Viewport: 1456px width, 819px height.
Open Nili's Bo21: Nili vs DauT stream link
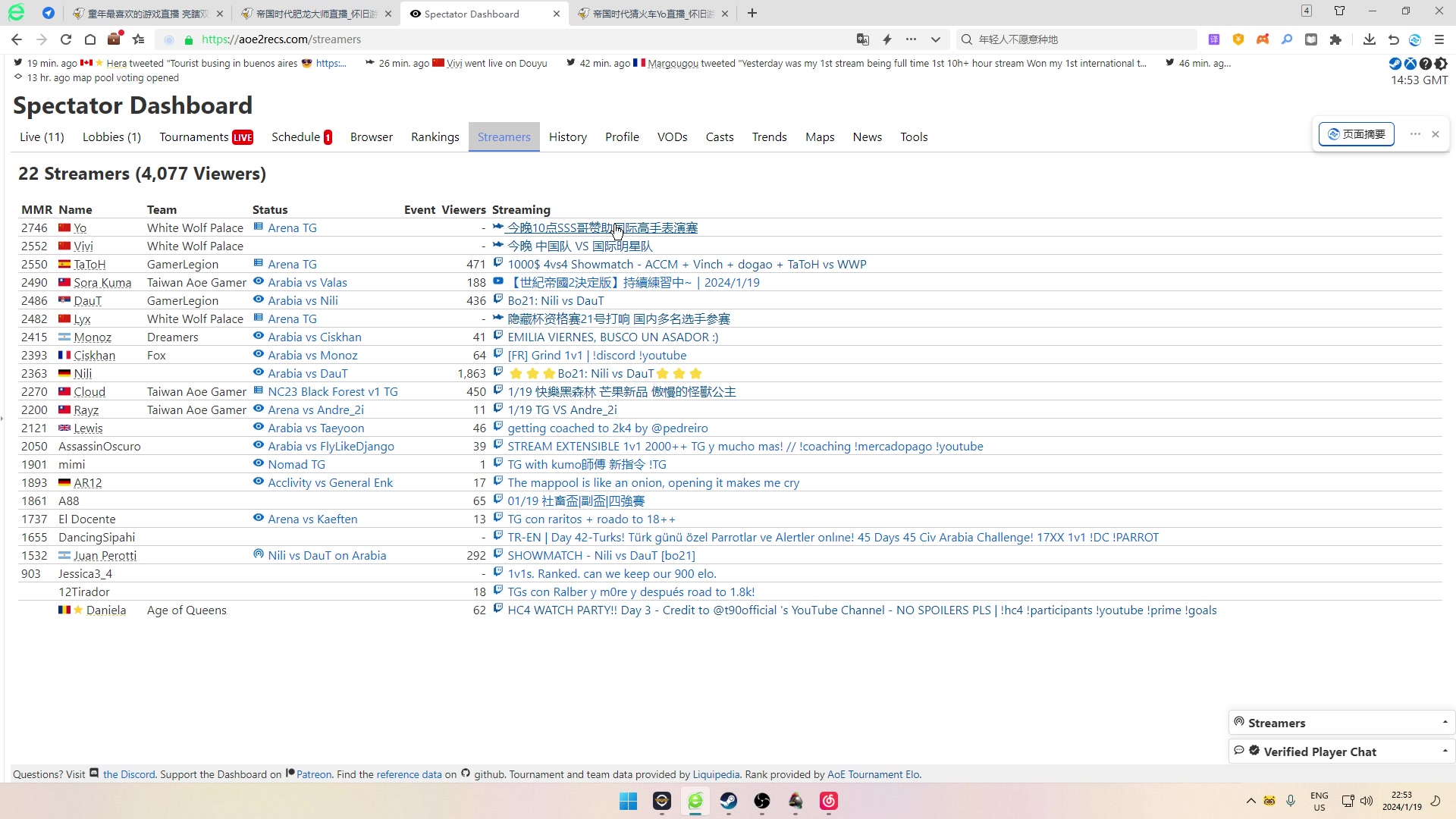[606, 373]
